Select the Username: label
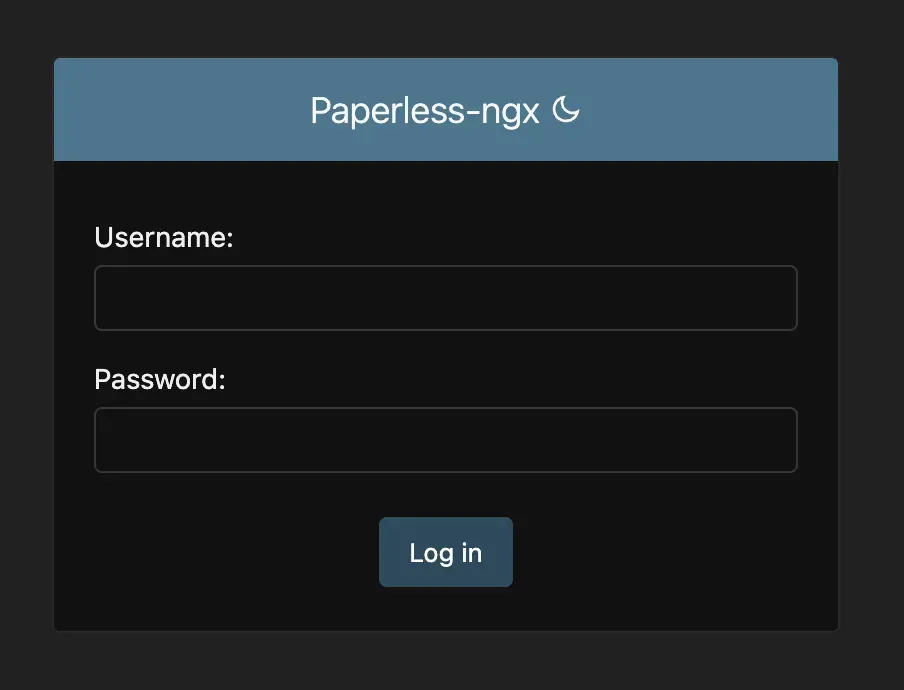This screenshot has height=690, width=904. (x=164, y=237)
